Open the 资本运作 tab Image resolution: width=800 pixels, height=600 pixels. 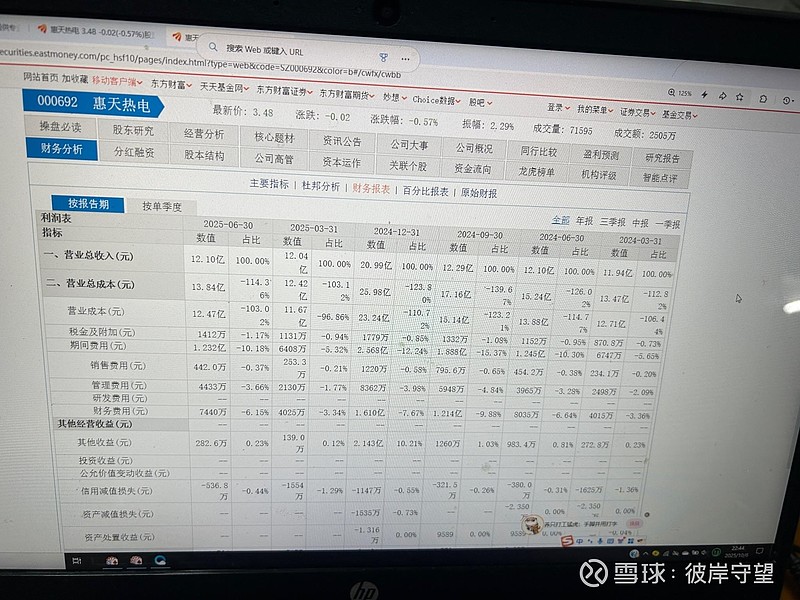coord(341,163)
